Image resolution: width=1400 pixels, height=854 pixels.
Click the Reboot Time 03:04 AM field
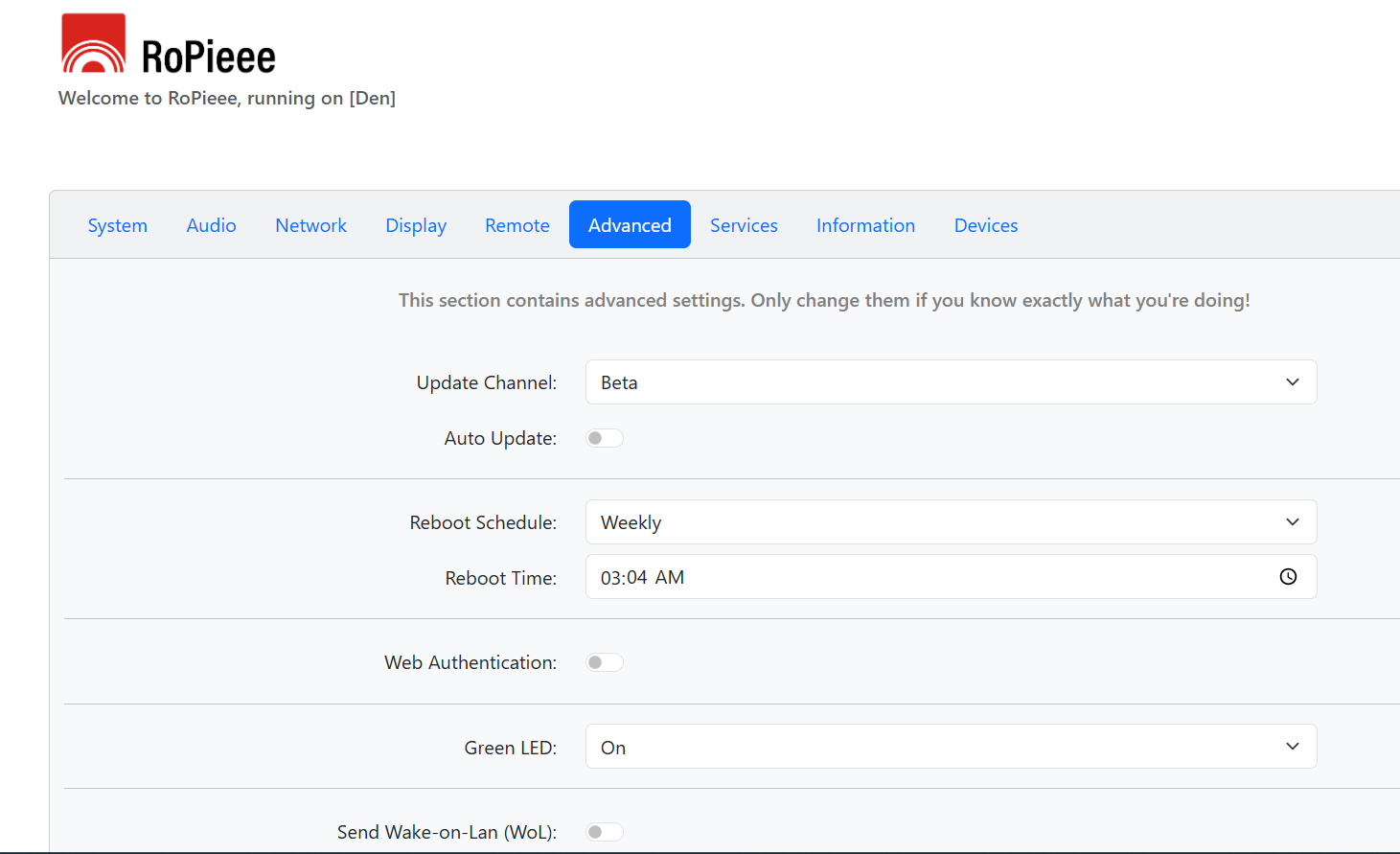coord(951,577)
